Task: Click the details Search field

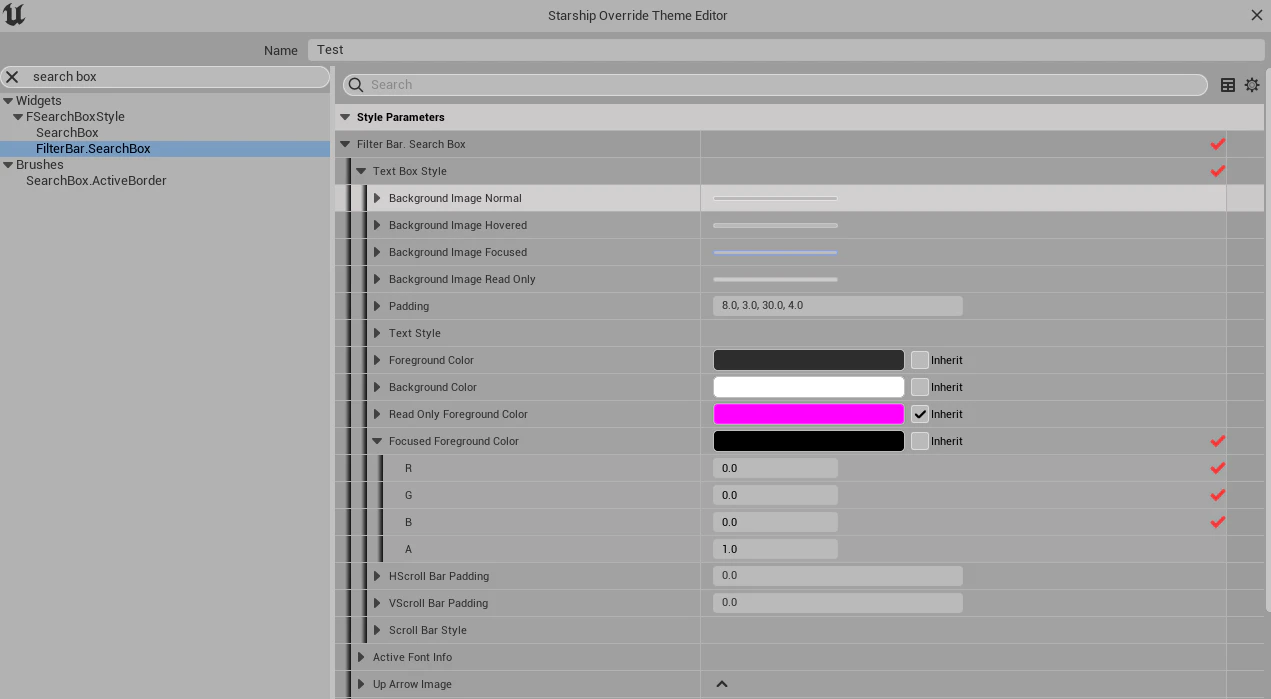Action: click(775, 85)
